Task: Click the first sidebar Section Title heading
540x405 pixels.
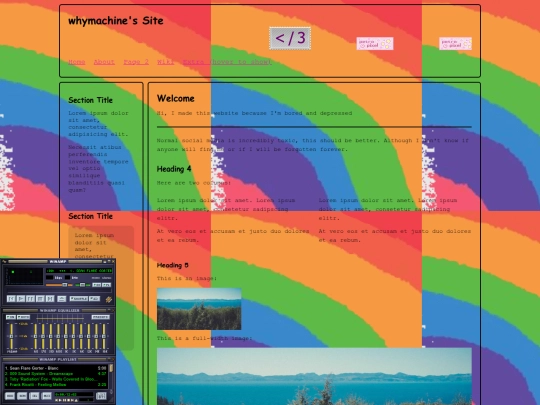Action: point(91,100)
